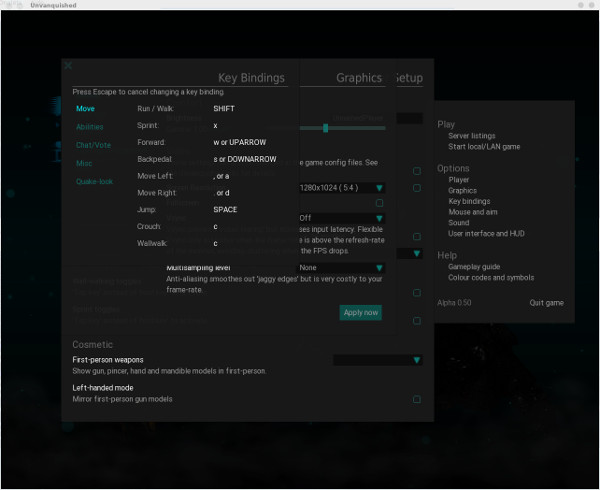The width and height of the screenshot is (600, 490).
Task: Toggle the Fullscreen checkbox
Action: tap(379, 203)
